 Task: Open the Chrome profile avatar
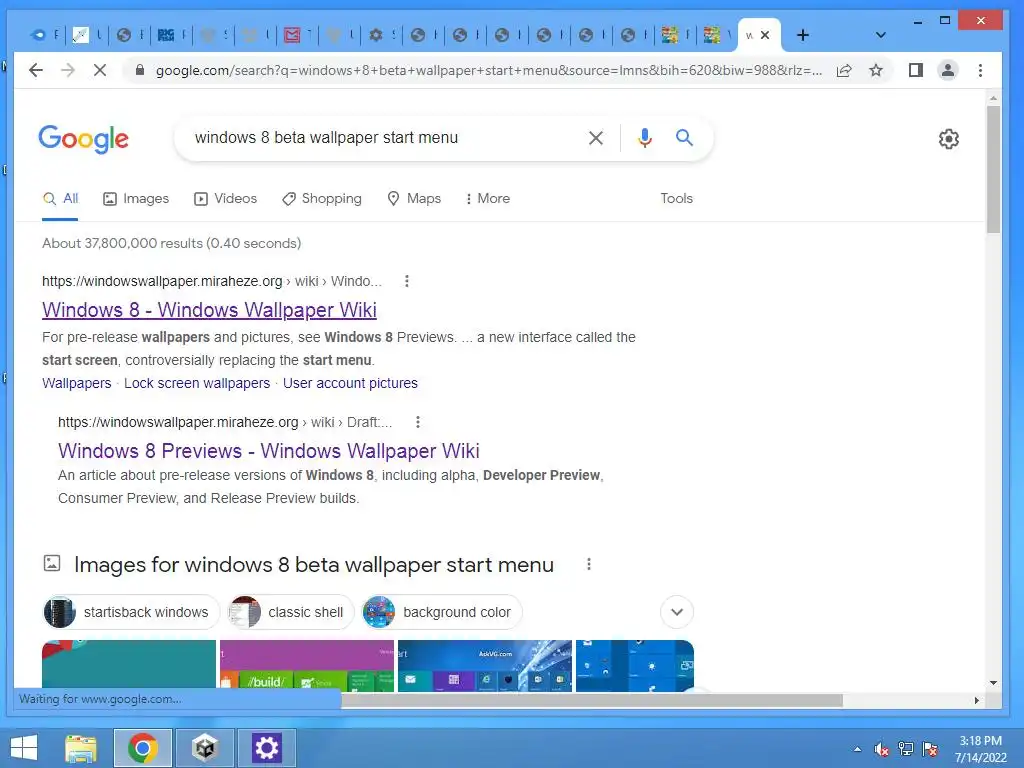click(948, 70)
